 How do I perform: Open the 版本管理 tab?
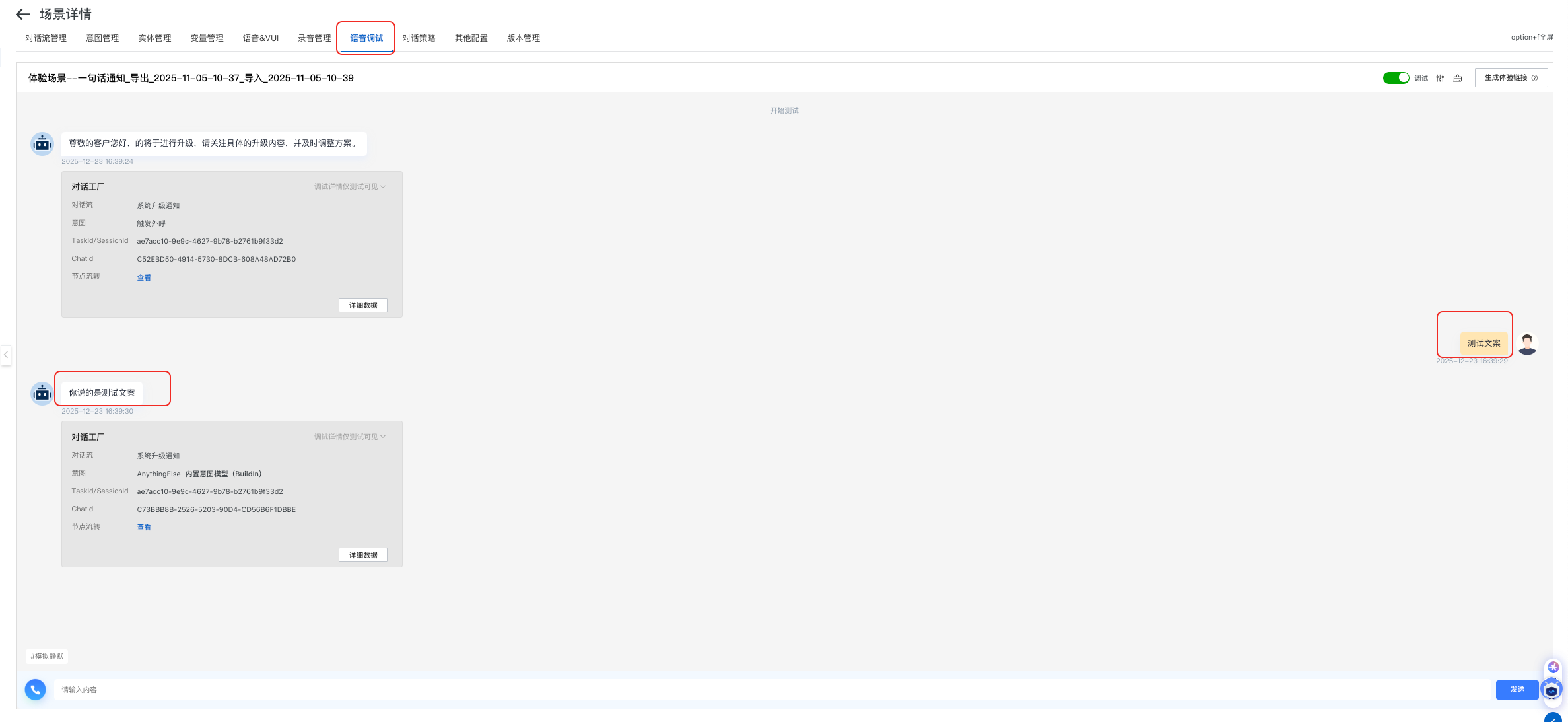[523, 38]
